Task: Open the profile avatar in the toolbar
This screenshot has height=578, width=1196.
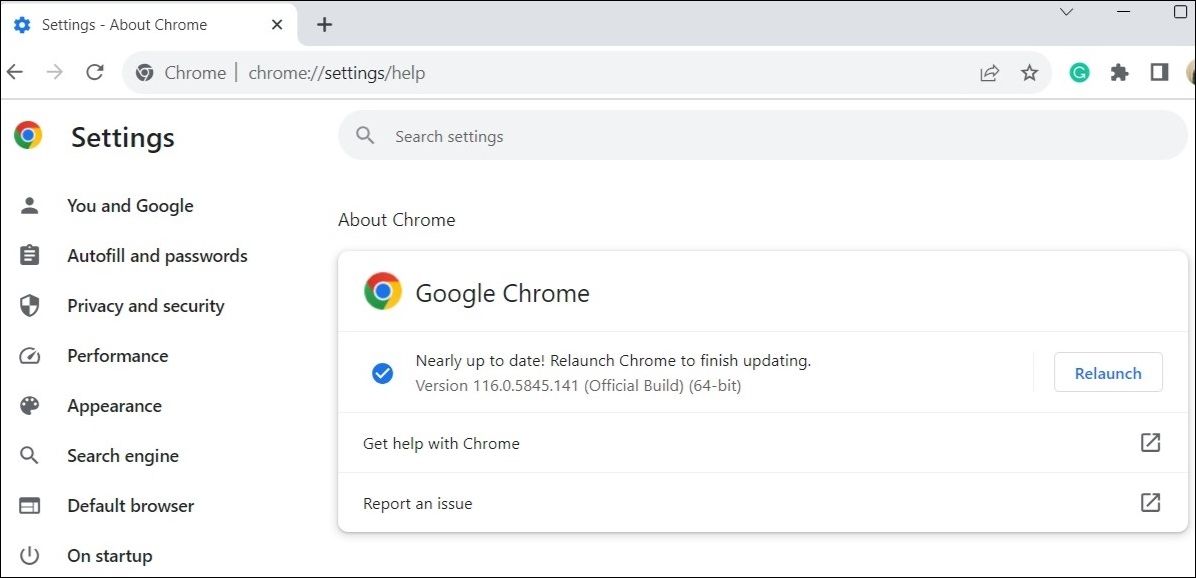Action: pos(1192,72)
